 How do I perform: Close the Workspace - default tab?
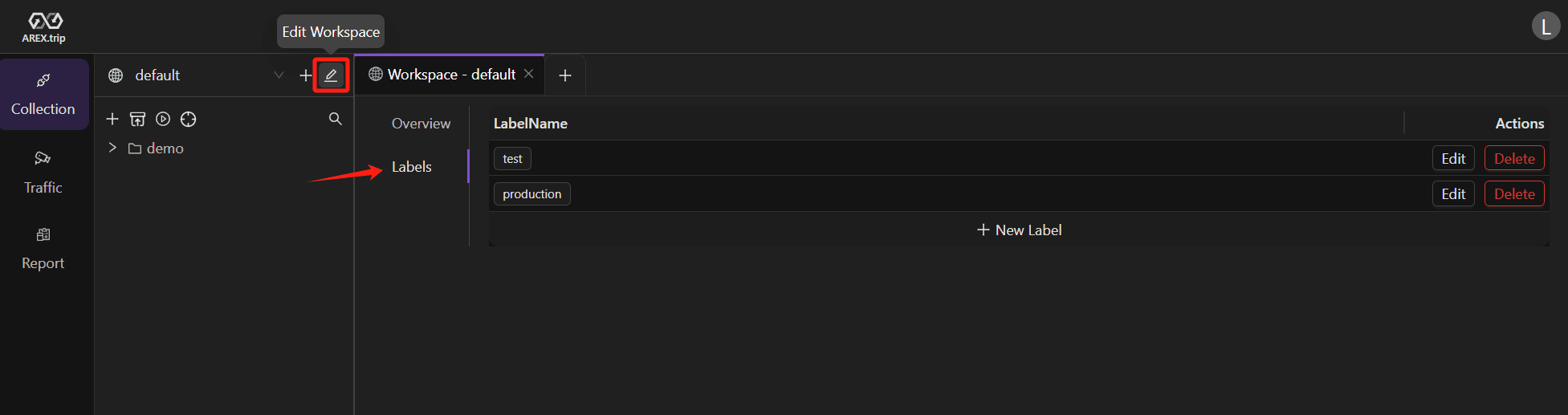coord(528,74)
